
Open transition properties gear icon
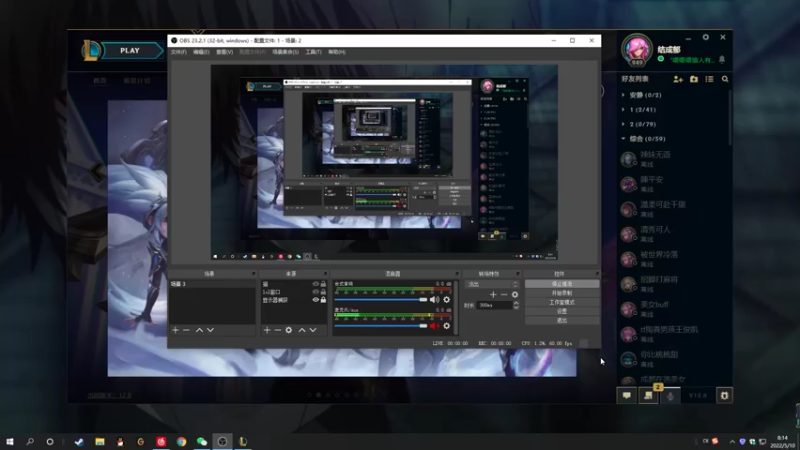(x=515, y=294)
